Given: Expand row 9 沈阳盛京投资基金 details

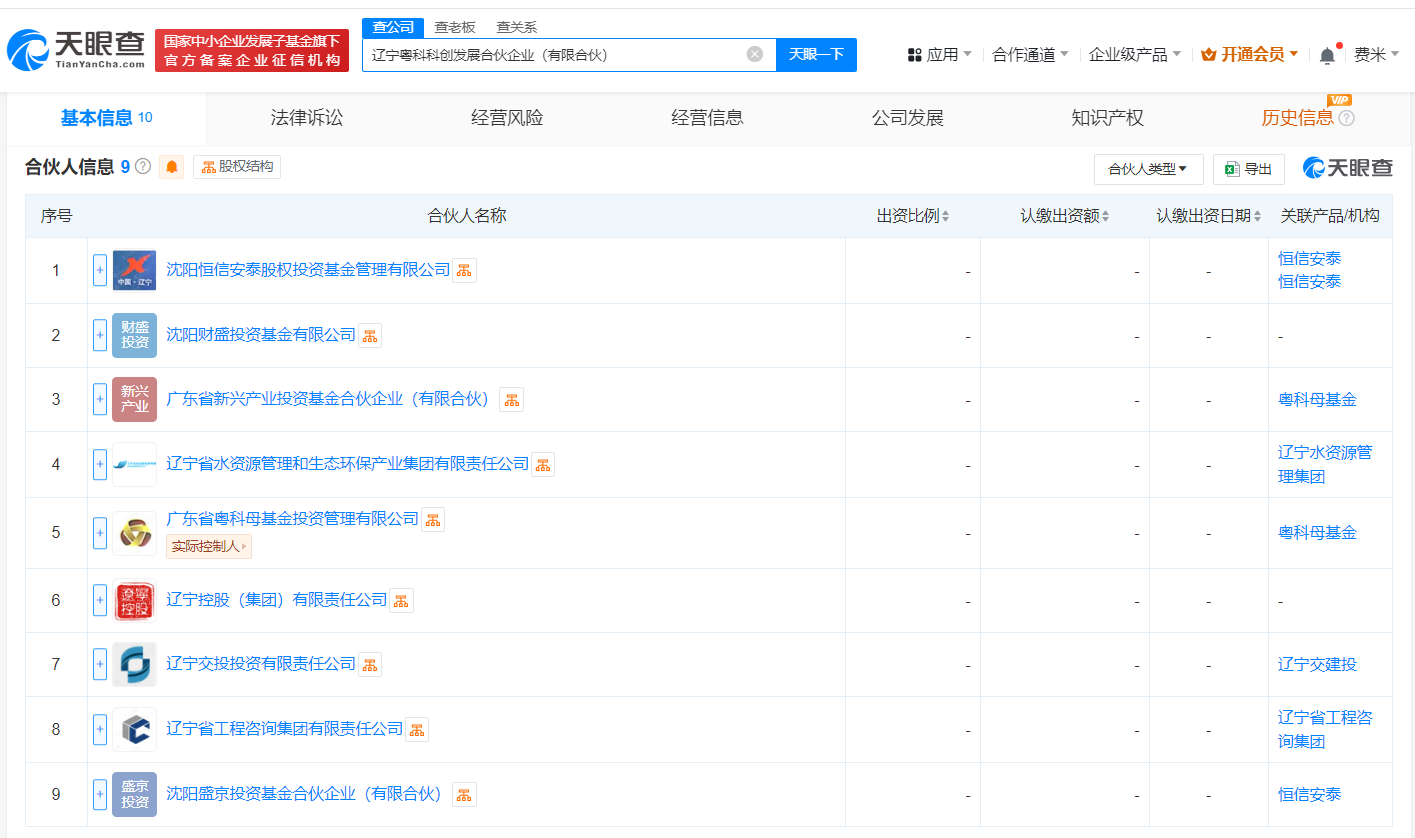Looking at the screenshot, I should pyautogui.click(x=100, y=794).
